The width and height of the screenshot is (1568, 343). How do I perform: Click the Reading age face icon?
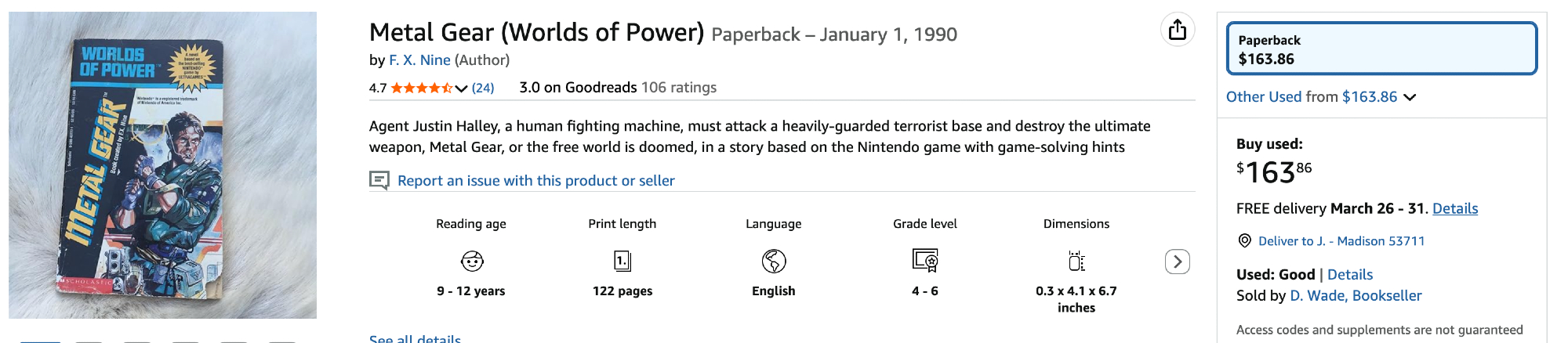click(472, 261)
